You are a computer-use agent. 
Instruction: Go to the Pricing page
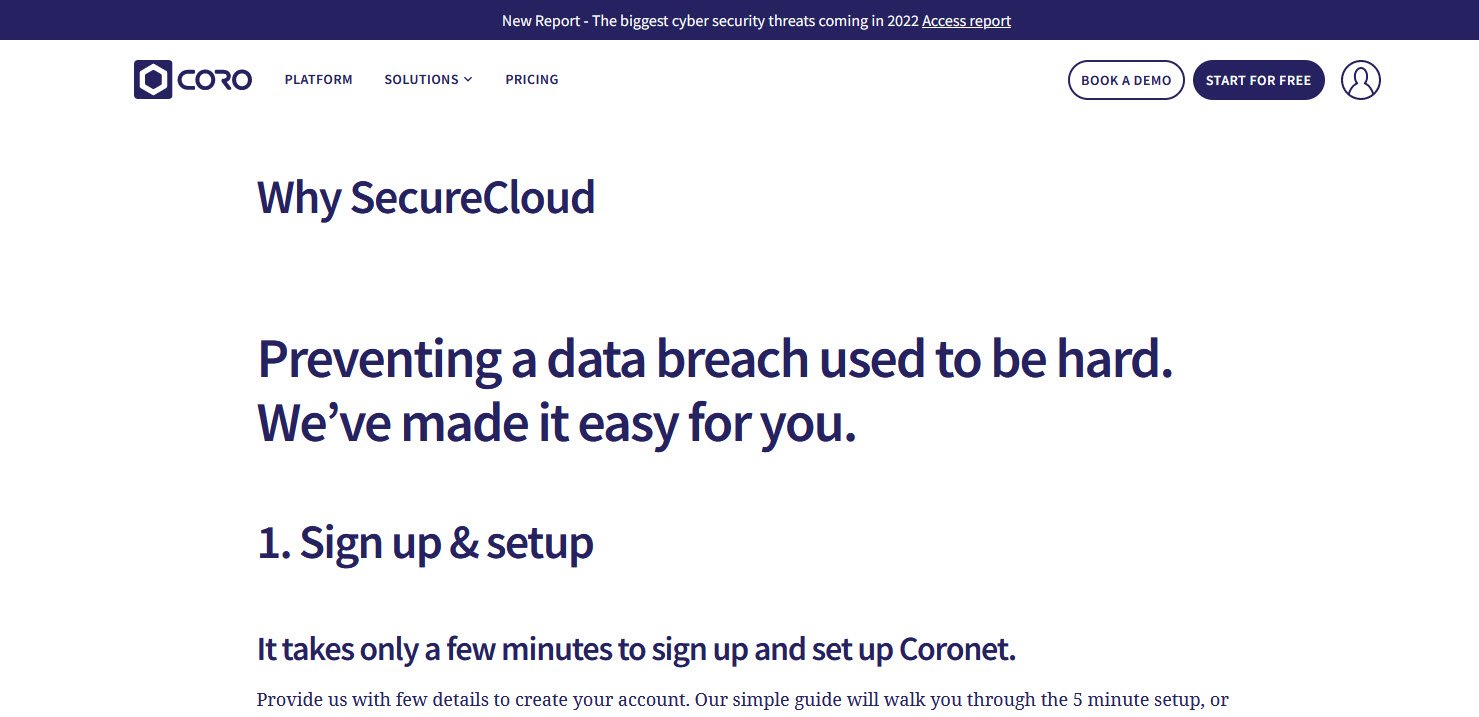coord(531,80)
